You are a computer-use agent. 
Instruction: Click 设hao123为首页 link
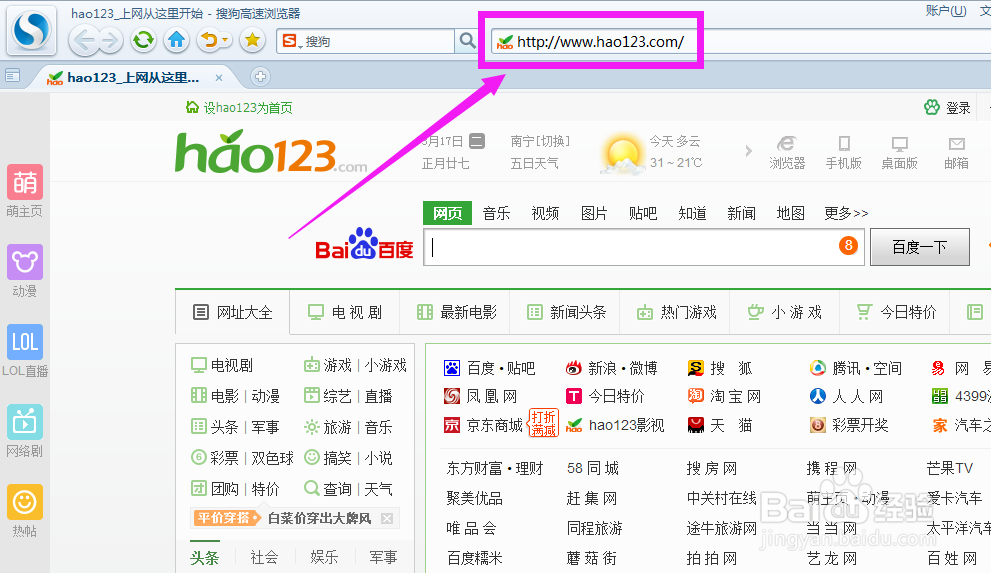pyautogui.click(x=239, y=108)
